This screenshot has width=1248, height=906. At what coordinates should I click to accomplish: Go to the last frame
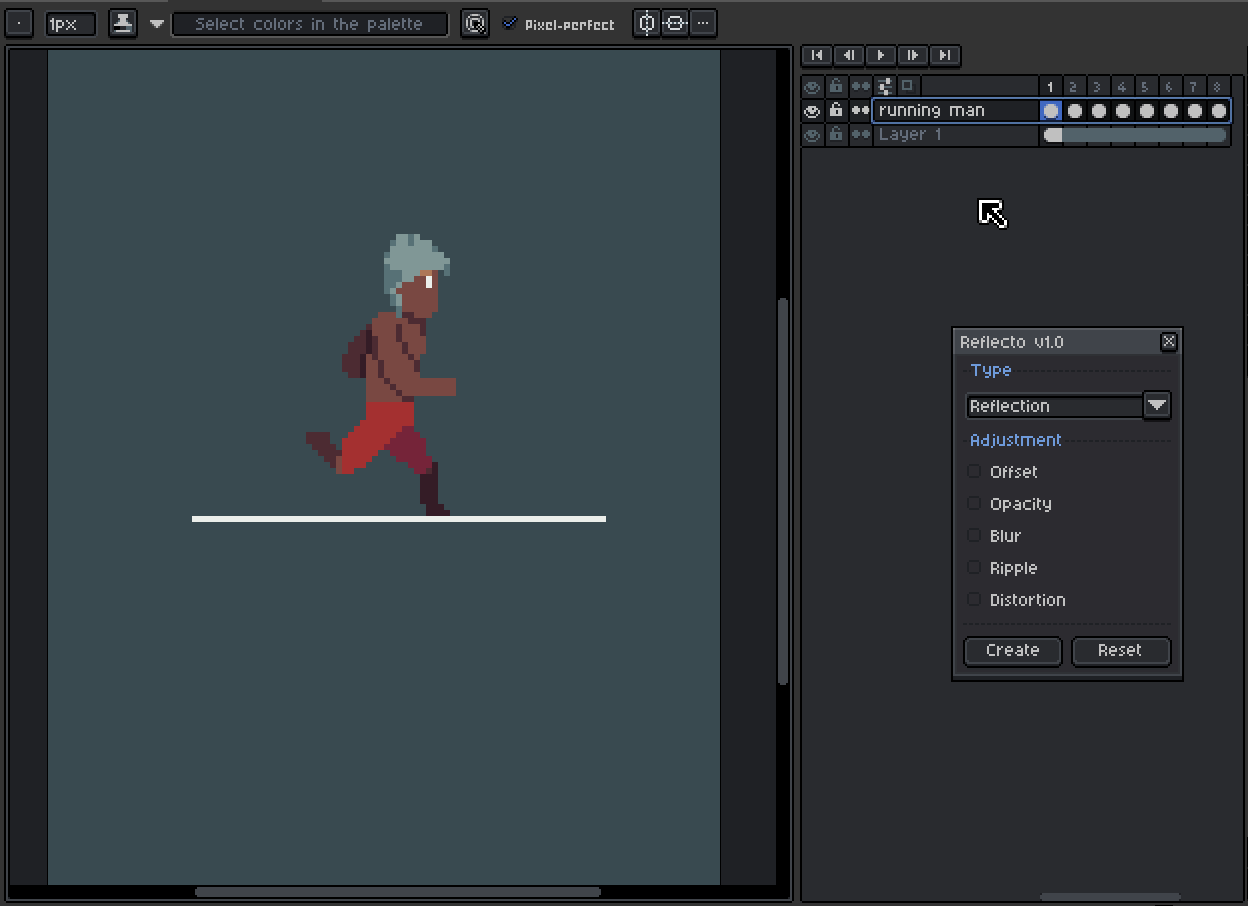pos(944,55)
